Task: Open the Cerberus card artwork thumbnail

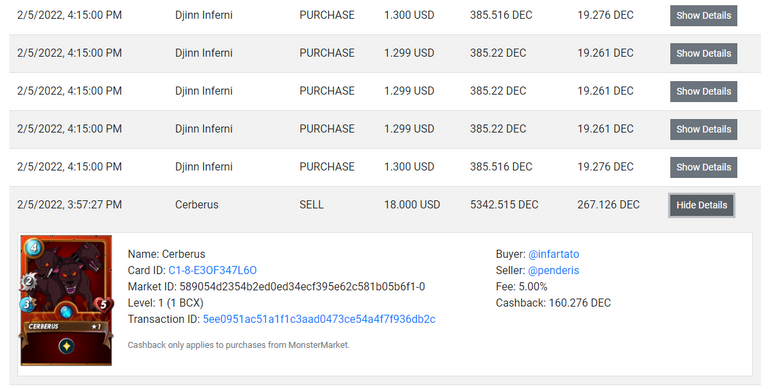Action: (66, 300)
